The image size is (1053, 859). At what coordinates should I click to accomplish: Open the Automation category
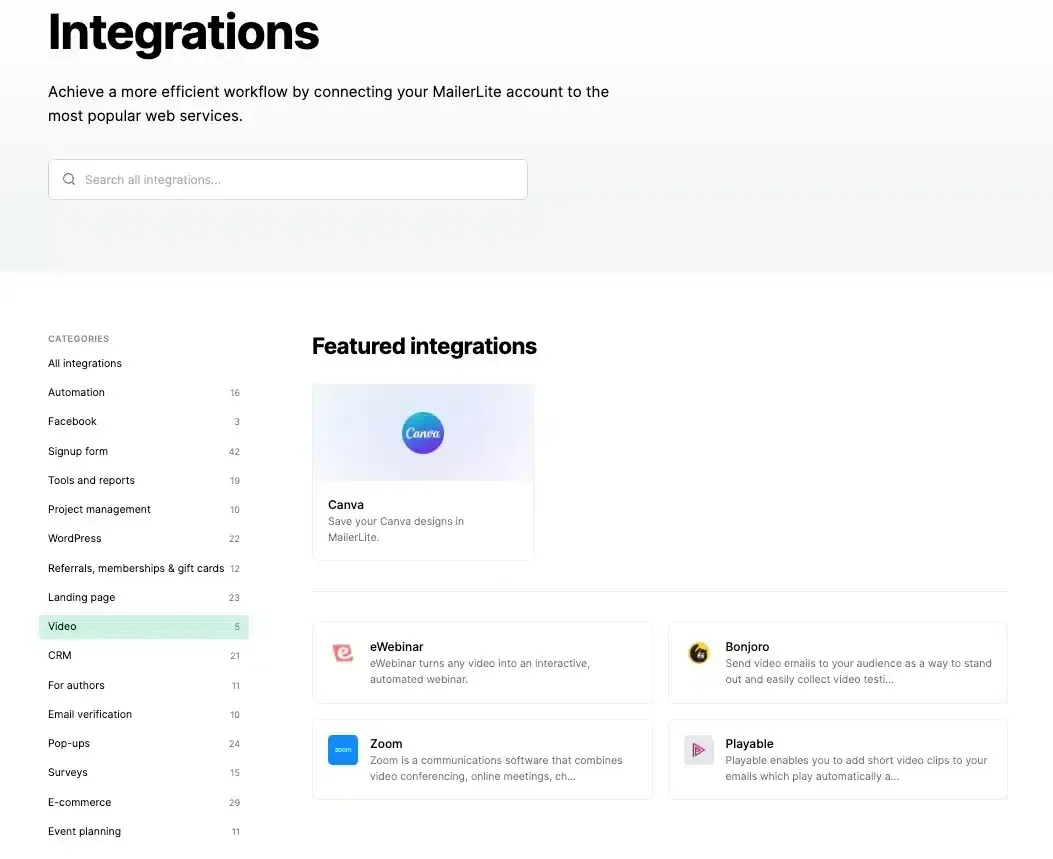(144, 392)
